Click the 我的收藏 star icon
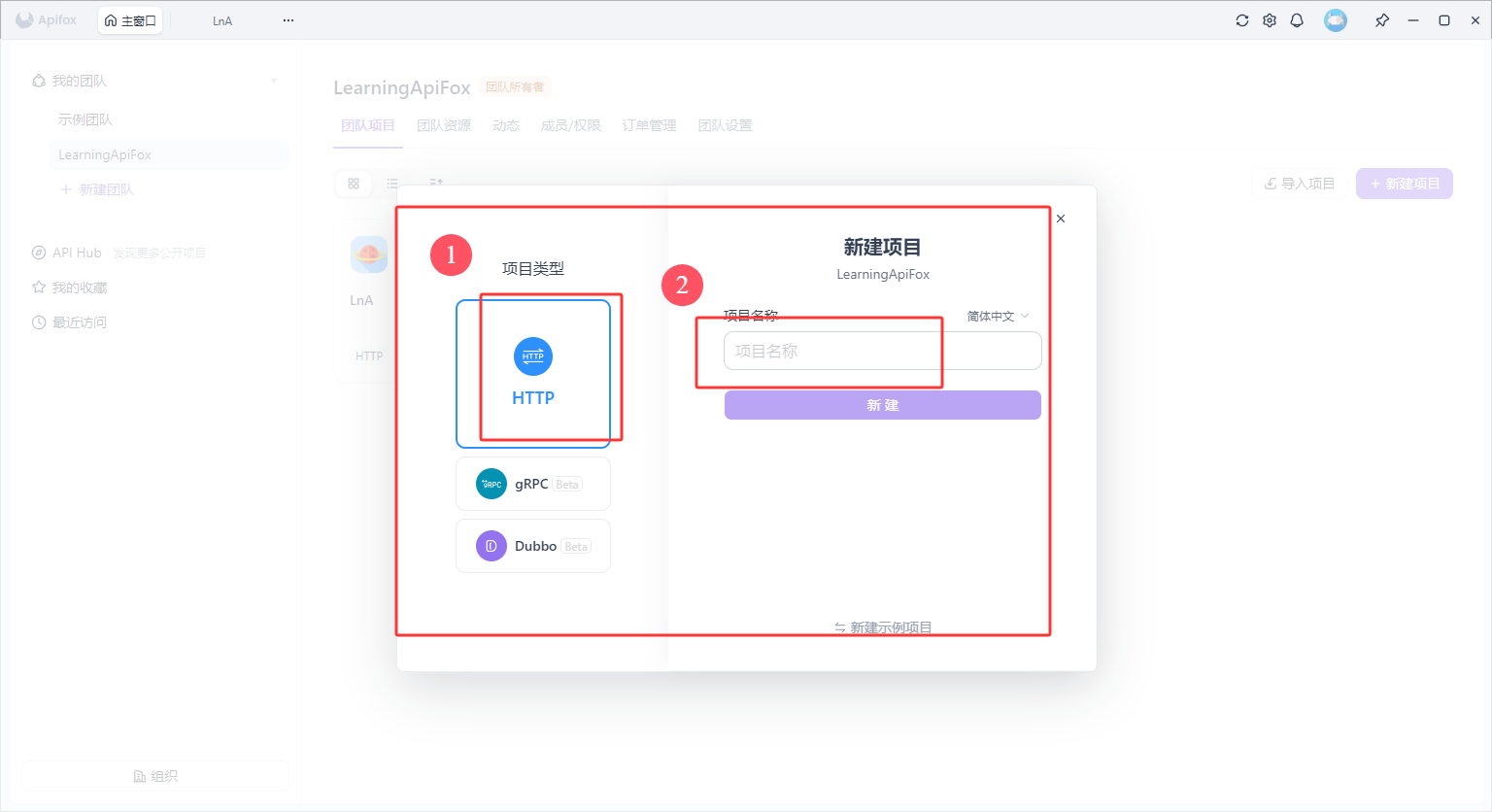This screenshot has height=812, width=1492. (39, 288)
